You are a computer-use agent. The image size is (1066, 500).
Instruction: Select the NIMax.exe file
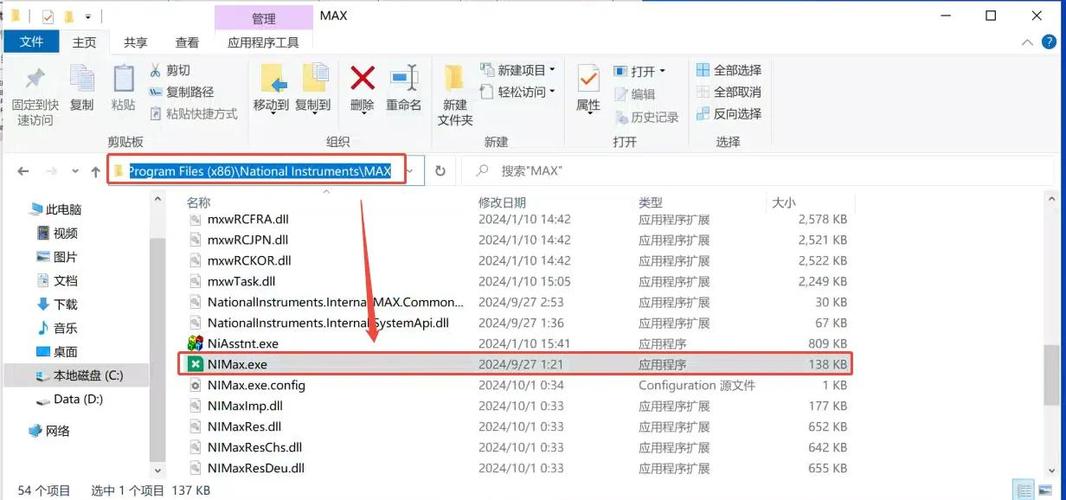point(515,364)
